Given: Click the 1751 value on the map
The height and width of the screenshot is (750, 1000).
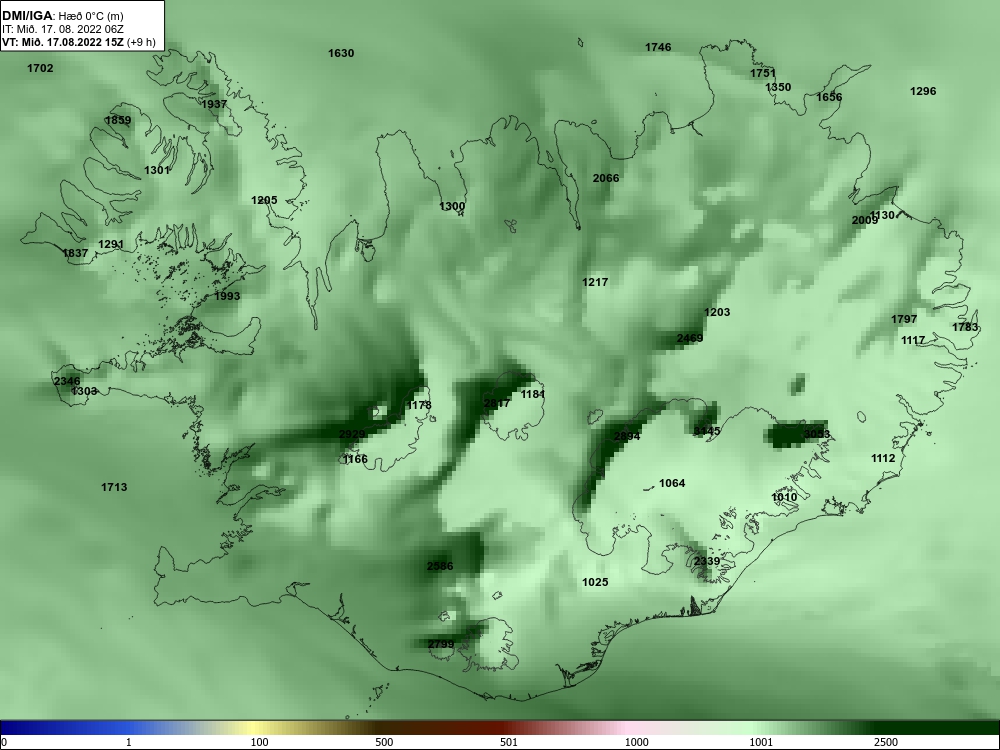Looking at the screenshot, I should [x=763, y=73].
